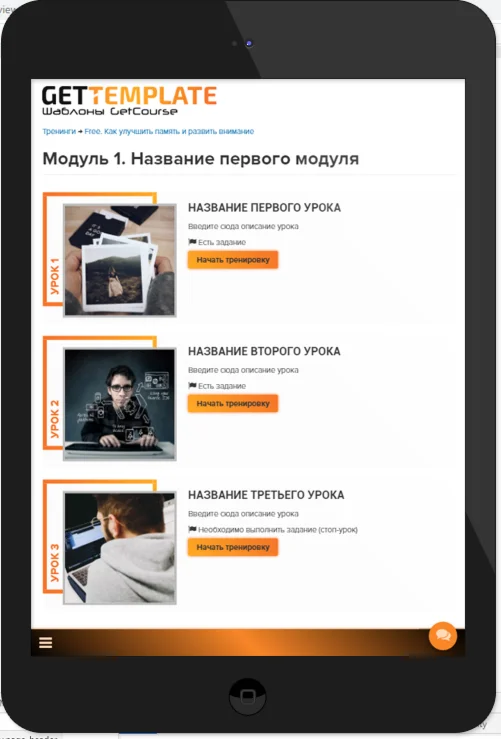Open the second lesson thumbnail with glasses man

click(120, 404)
